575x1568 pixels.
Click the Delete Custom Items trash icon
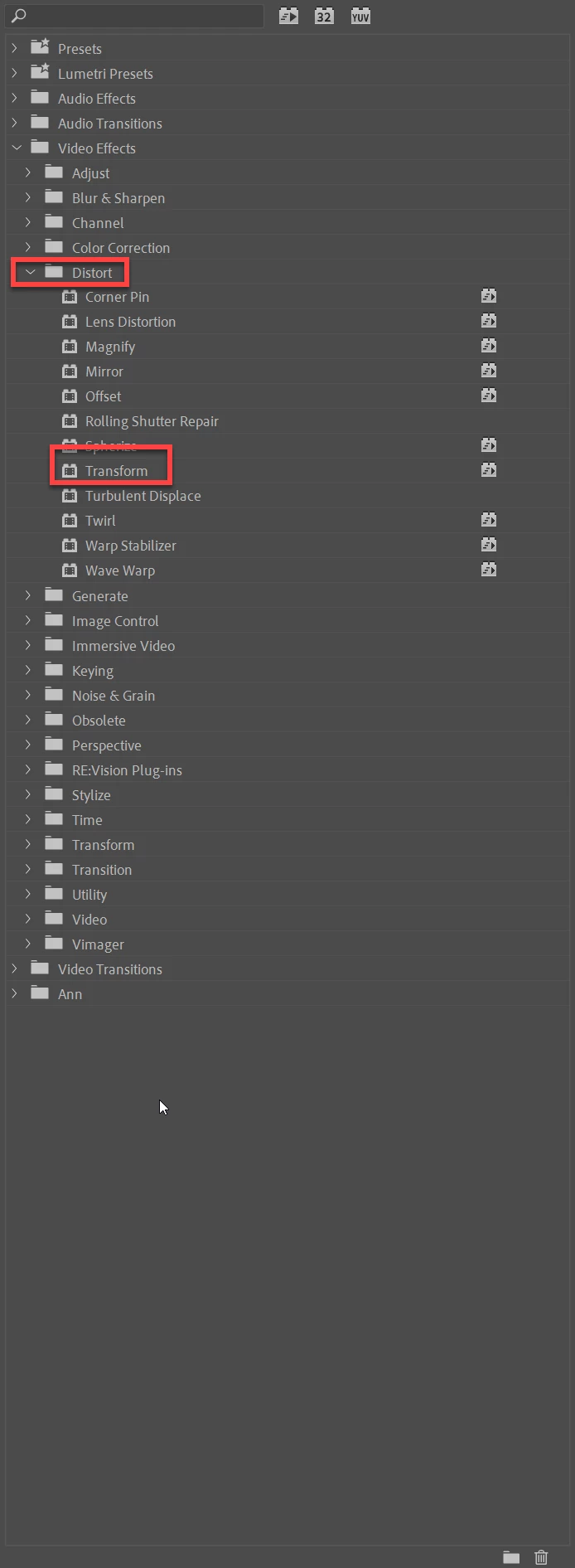541,1557
